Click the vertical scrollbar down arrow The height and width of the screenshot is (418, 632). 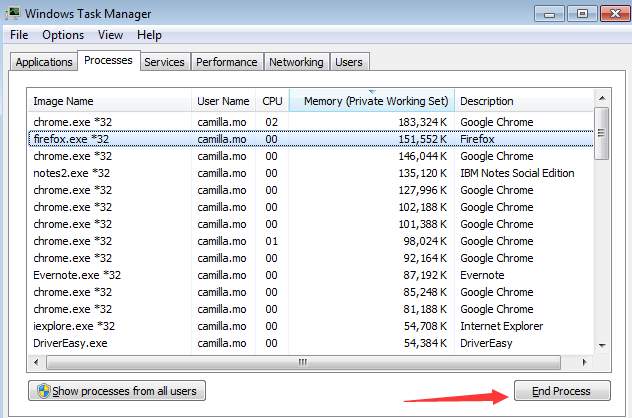[x=602, y=345]
